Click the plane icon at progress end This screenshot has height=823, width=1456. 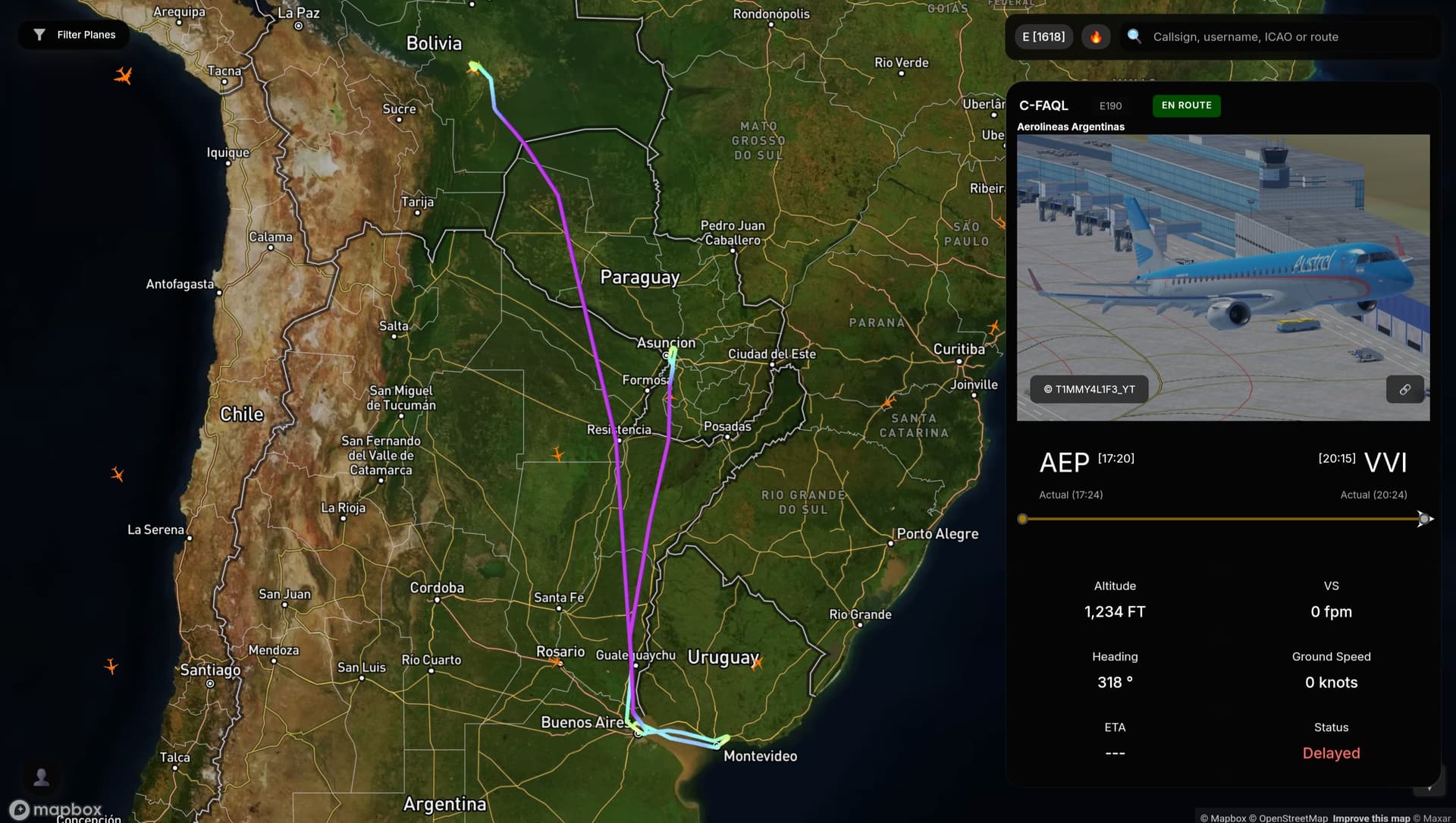[x=1425, y=519]
